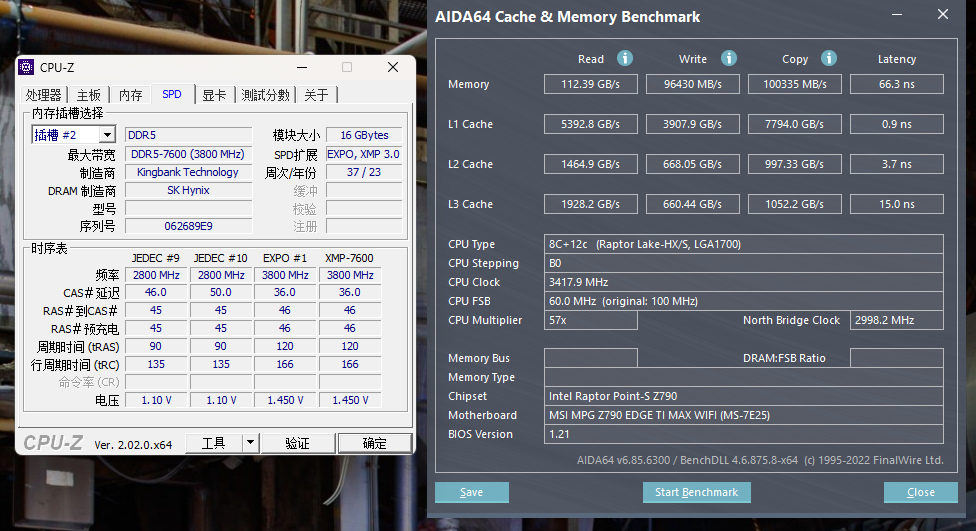The image size is (976, 531).
Task: Click the CPU Stepping B0 field
Action: coord(744,263)
